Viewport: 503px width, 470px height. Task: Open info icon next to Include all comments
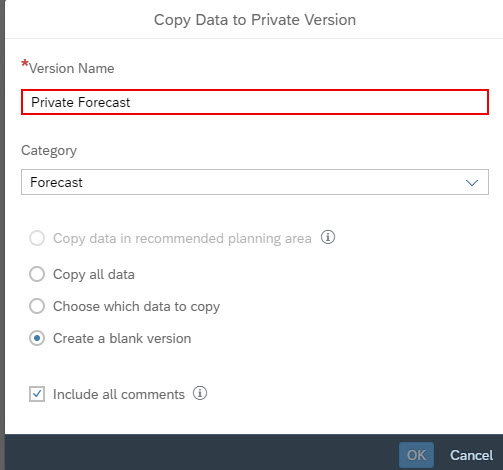click(200, 393)
